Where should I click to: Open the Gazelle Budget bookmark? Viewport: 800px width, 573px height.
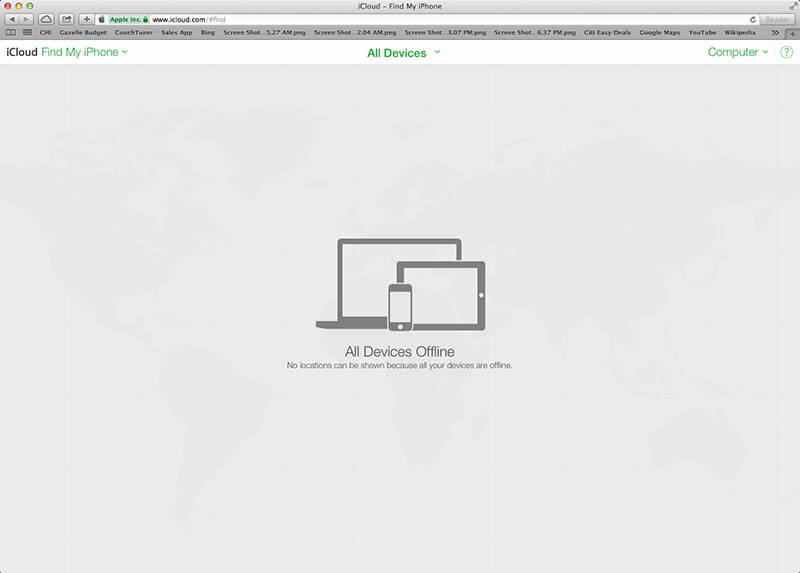[83, 33]
